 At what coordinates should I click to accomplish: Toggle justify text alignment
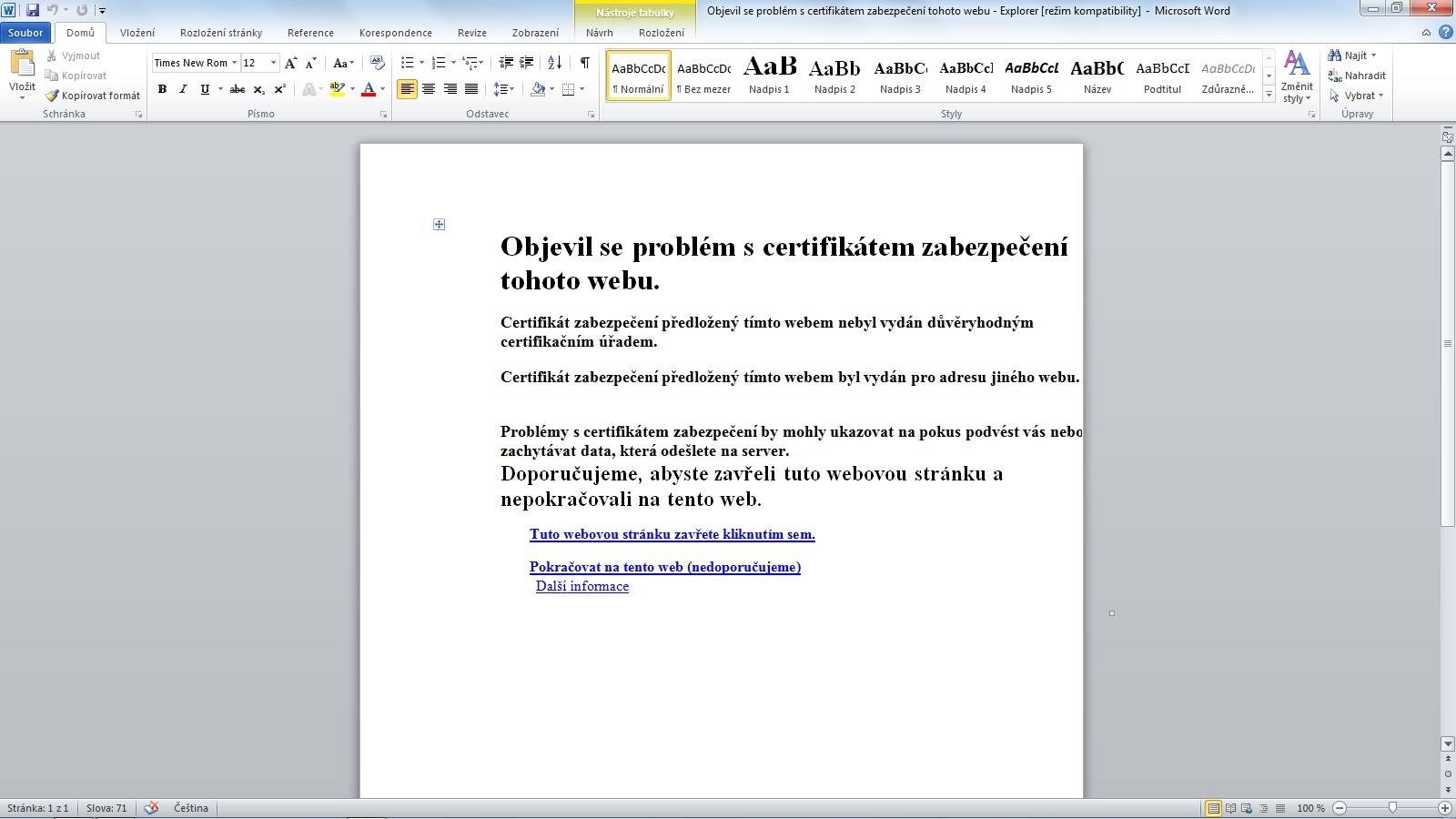coord(471,89)
